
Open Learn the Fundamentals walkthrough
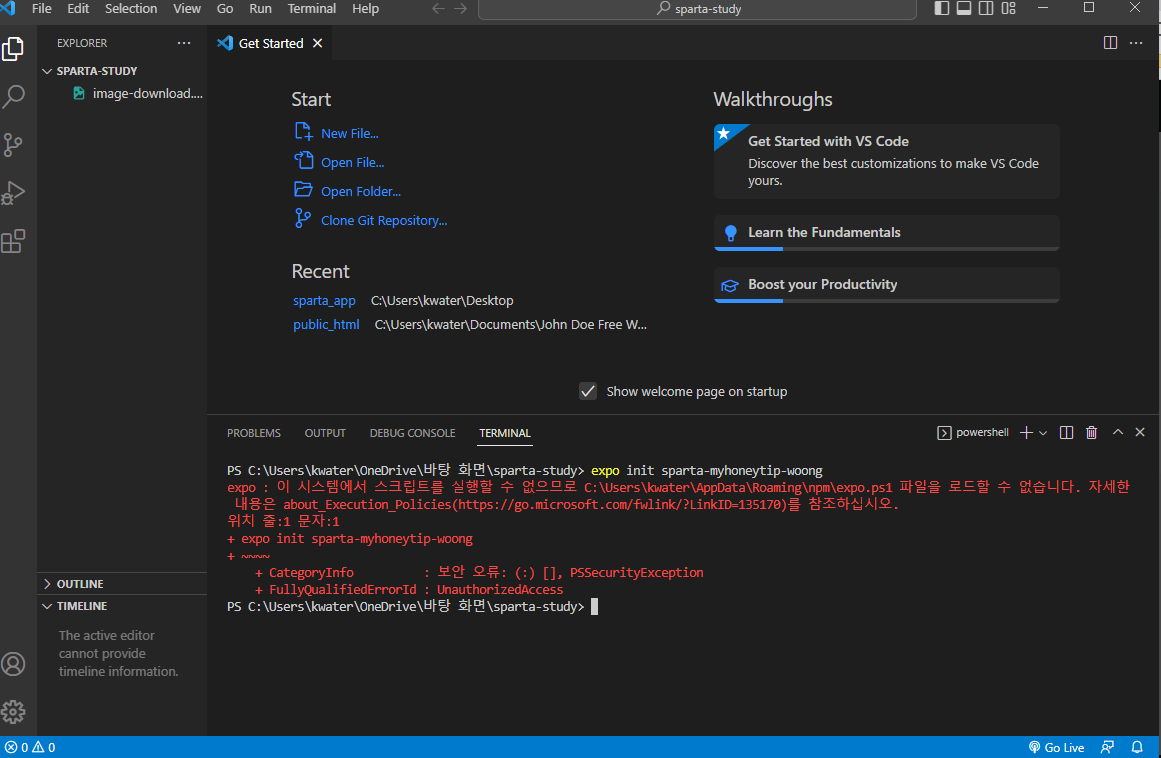886,232
